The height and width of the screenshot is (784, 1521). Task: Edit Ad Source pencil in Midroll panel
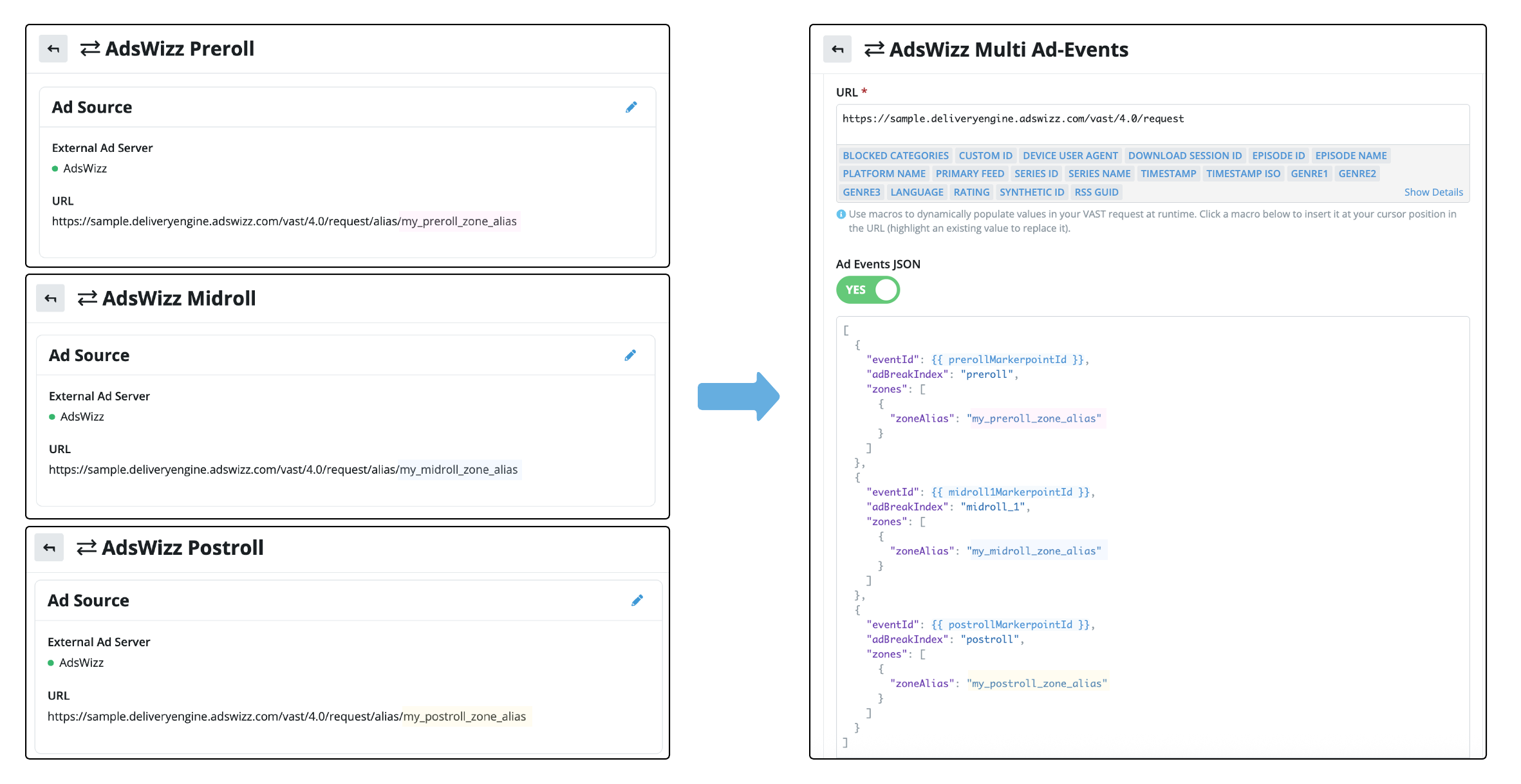pos(630,355)
